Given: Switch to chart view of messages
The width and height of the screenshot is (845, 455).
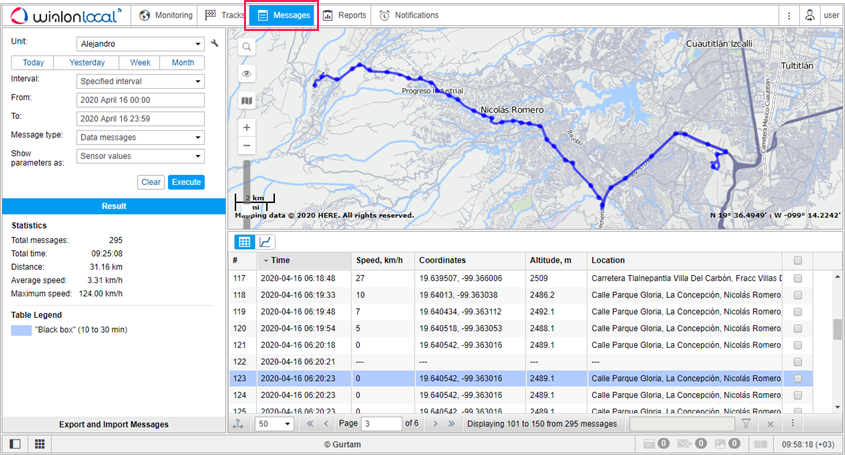Looking at the screenshot, I should (266, 242).
